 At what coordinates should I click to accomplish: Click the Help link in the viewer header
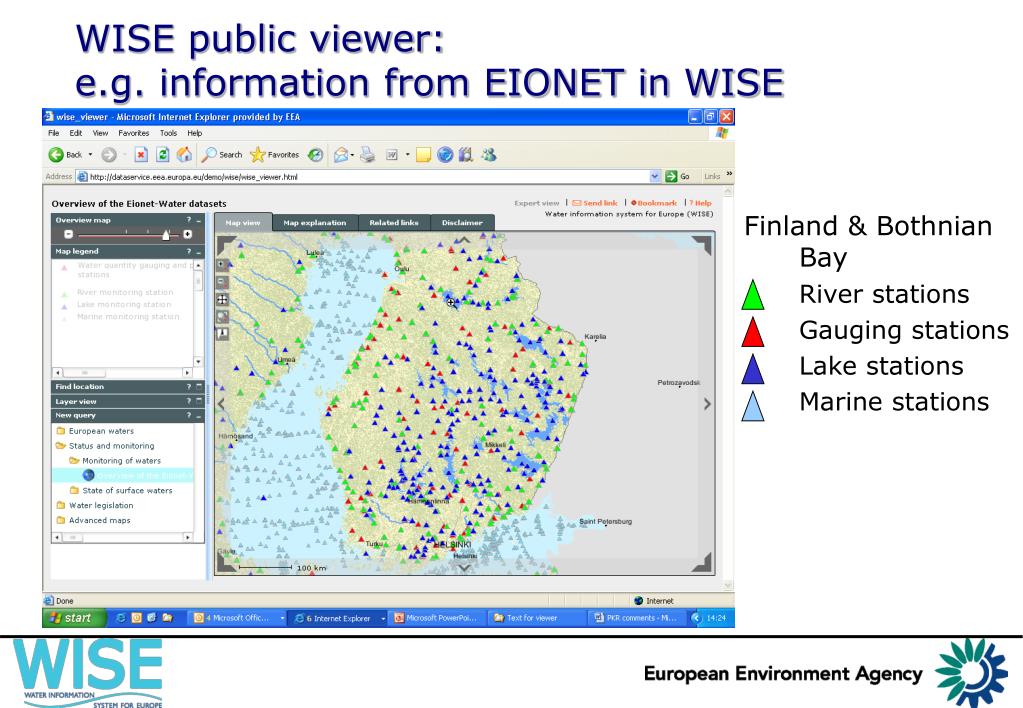pos(701,203)
